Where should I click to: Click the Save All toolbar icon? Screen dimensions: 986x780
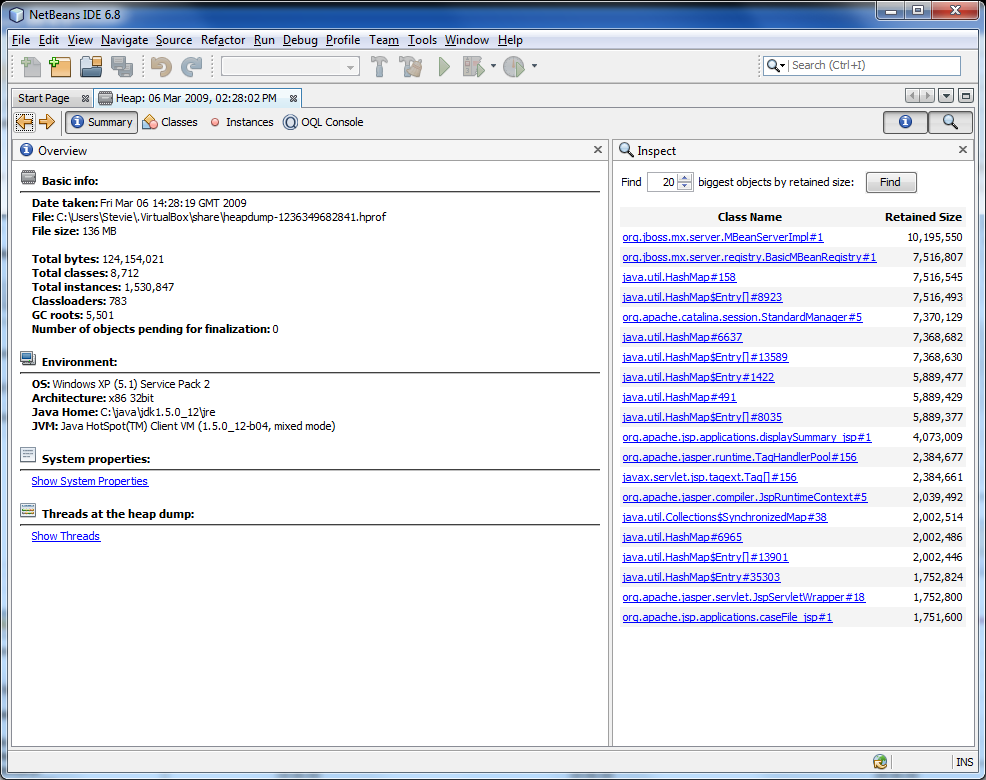(122, 66)
